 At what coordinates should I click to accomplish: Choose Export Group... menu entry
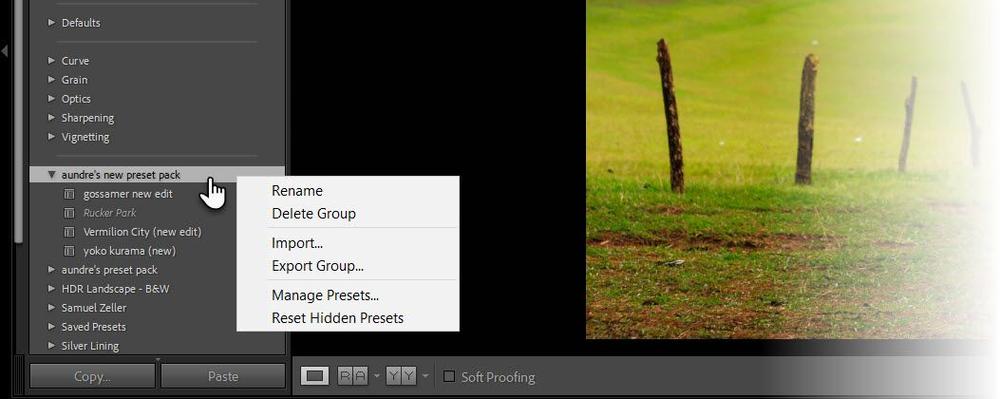point(318,266)
